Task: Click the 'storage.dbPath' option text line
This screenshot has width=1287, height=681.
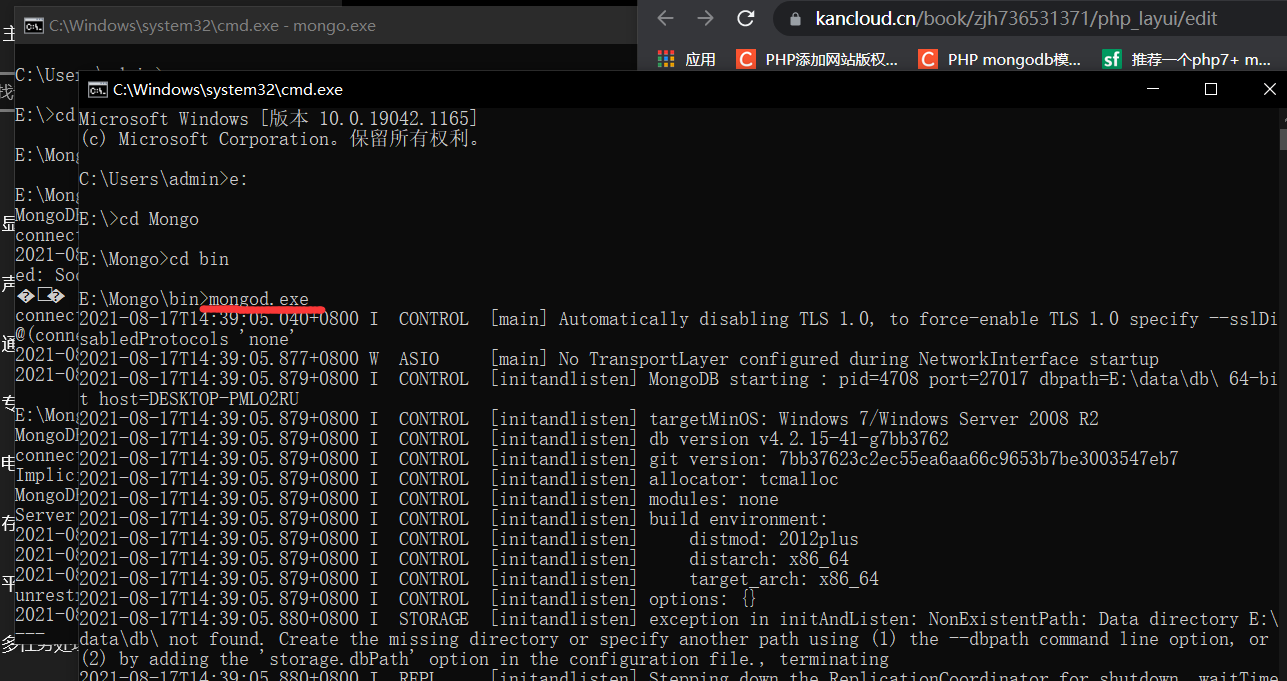Action: 484,659
